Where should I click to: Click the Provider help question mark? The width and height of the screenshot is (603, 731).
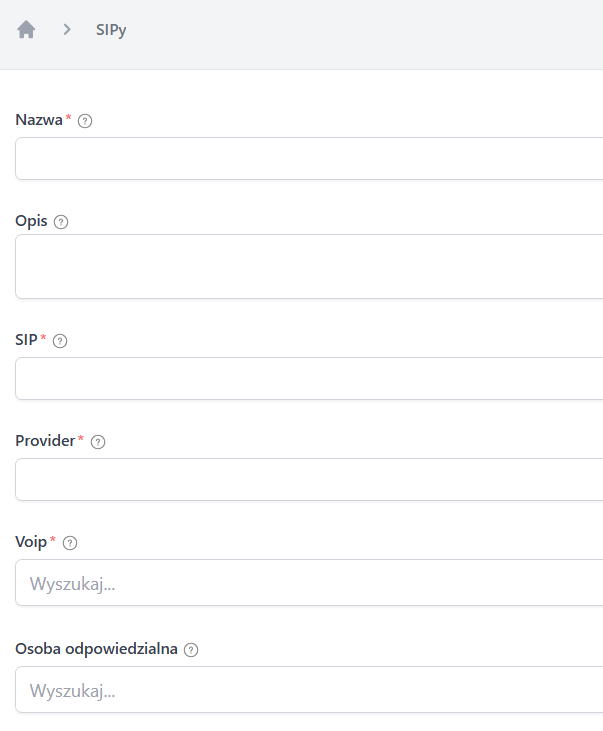[98, 442]
